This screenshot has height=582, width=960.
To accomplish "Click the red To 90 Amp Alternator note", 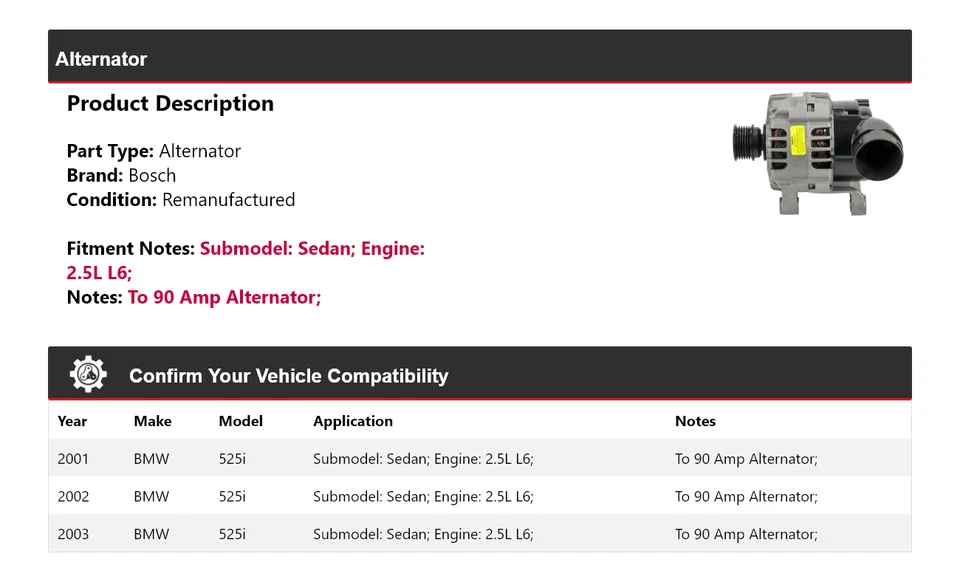I will pos(224,297).
